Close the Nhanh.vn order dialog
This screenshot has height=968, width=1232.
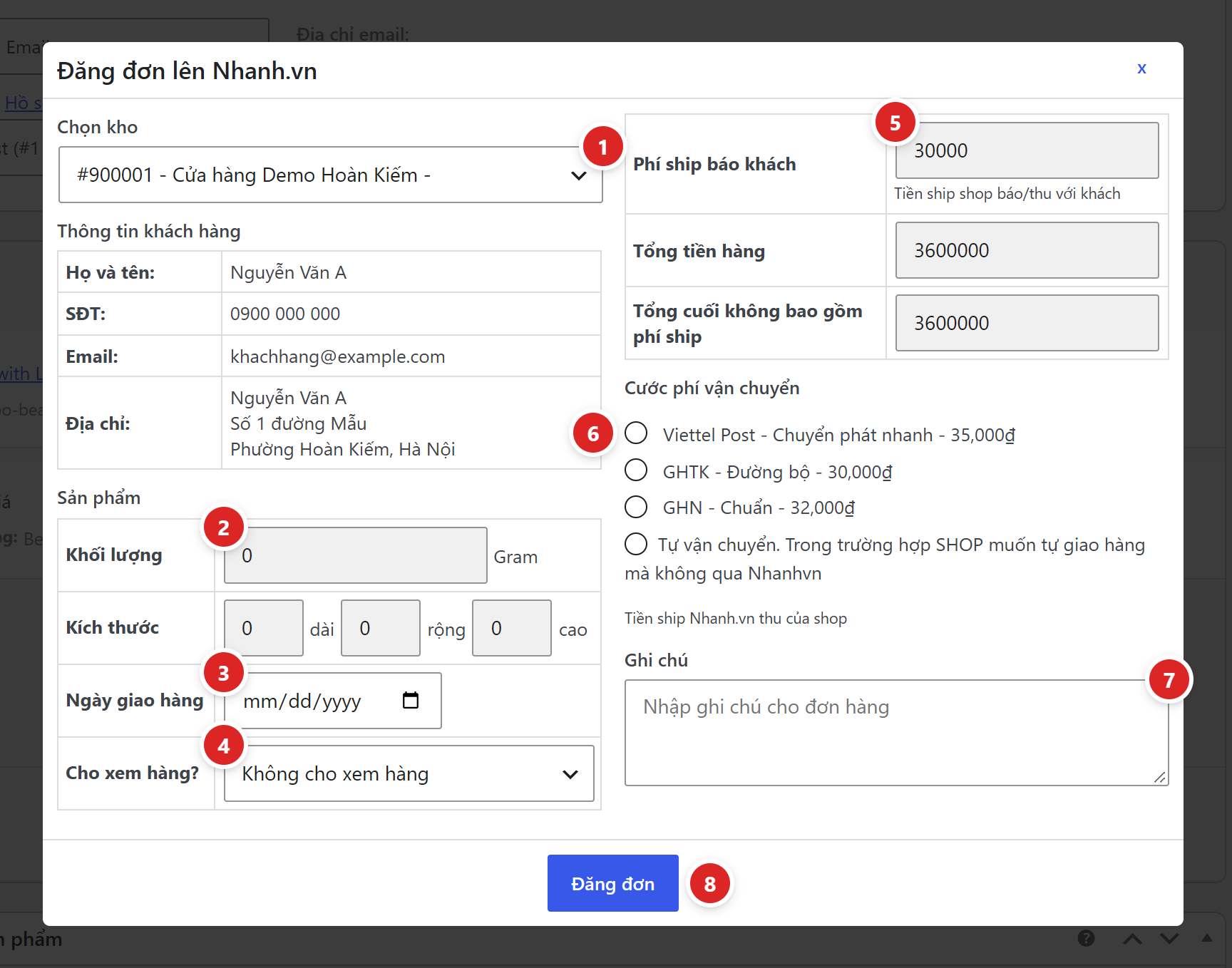click(x=1141, y=68)
